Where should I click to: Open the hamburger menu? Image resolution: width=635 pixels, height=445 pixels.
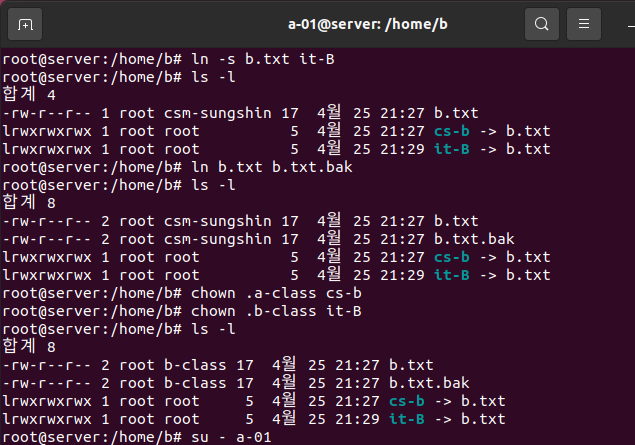[x=584, y=24]
